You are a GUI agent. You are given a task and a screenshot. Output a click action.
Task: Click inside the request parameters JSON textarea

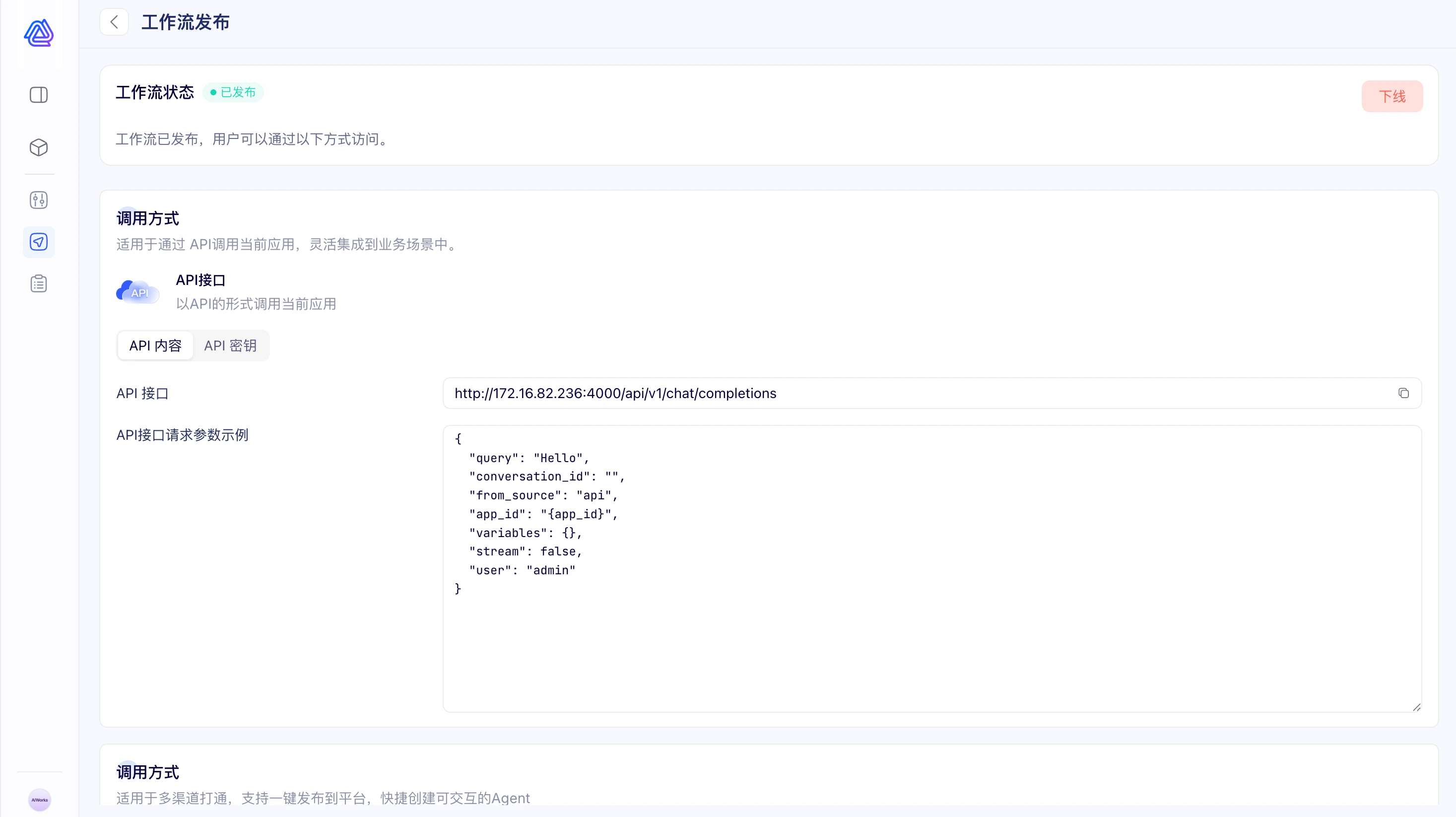pos(932,568)
